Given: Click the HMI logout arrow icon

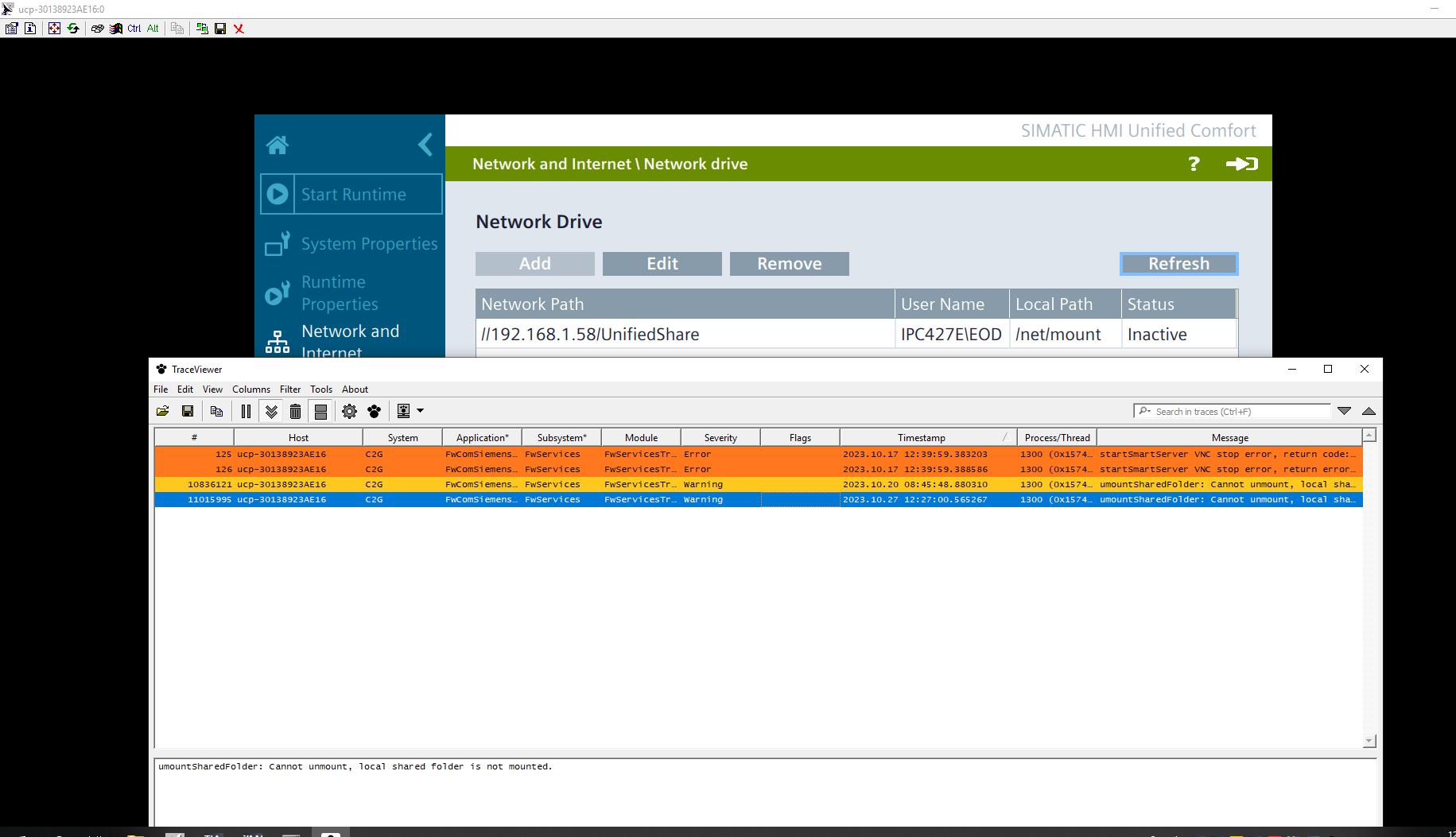Looking at the screenshot, I should (x=1242, y=164).
